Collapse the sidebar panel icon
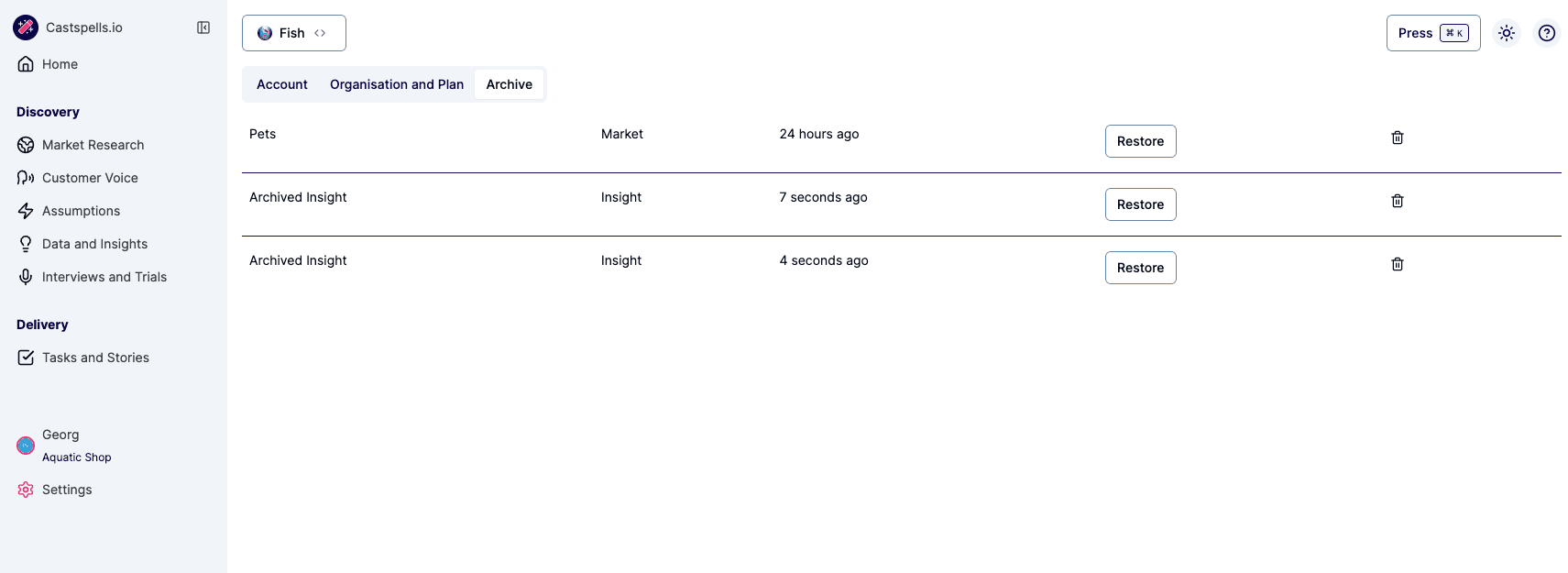Image resolution: width=1568 pixels, height=573 pixels. [x=203, y=28]
